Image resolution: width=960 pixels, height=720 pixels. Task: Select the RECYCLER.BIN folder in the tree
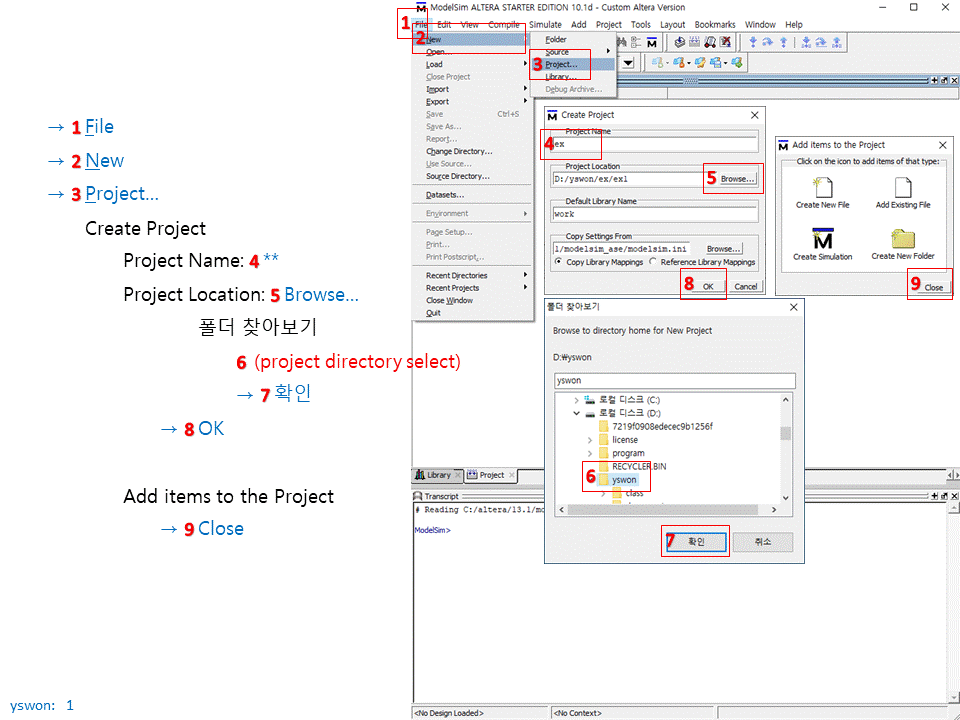632,467
